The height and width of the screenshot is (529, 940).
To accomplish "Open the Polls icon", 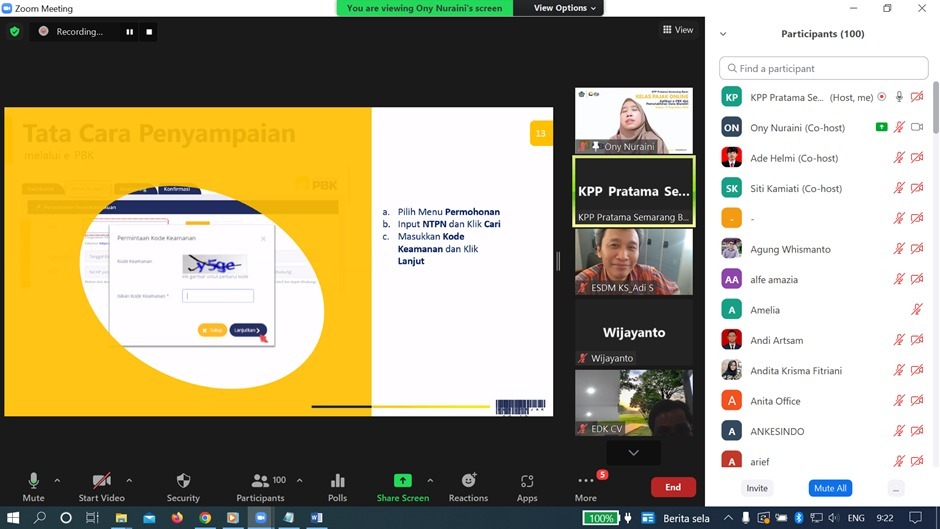I will click(337, 481).
